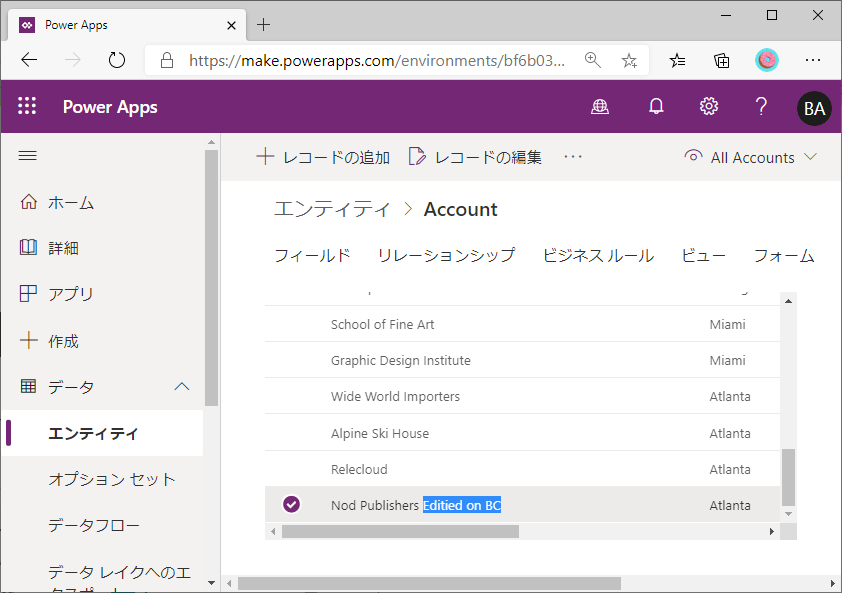Image resolution: width=842 pixels, height=593 pixels.
Task: Open the フォーム tab
Action: click(784, 256)
